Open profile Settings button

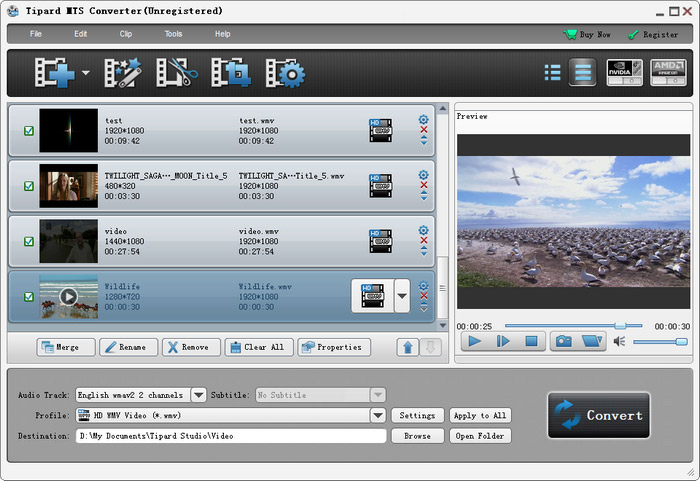coord(417,415)
